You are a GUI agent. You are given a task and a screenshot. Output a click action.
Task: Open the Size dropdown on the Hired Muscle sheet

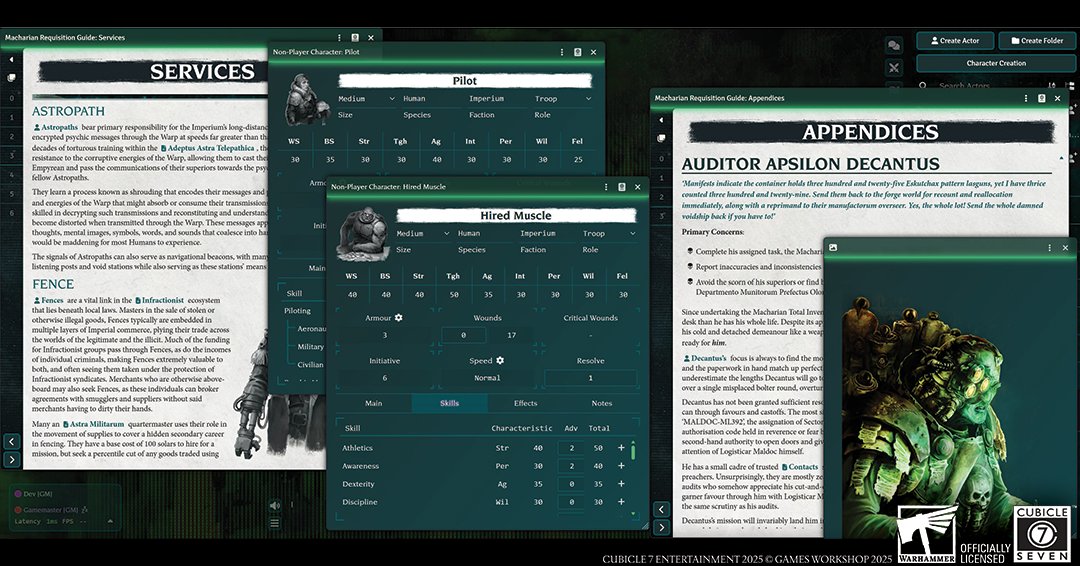pos(423,233)
